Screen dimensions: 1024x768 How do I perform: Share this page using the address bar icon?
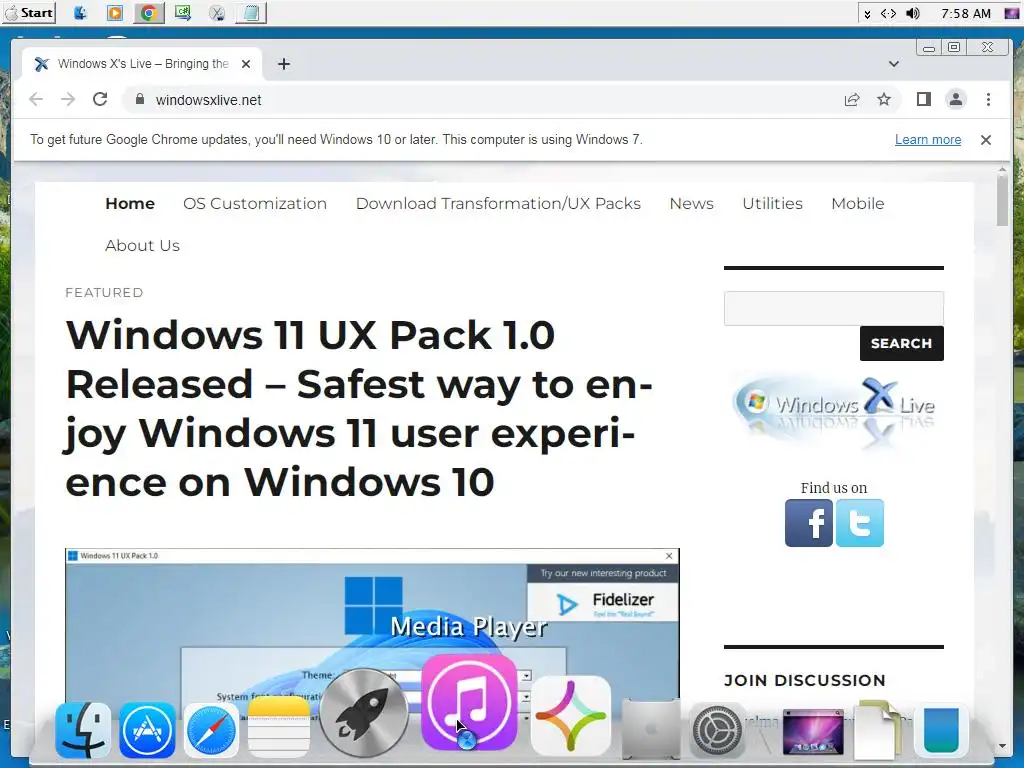[x=852, y=100]
